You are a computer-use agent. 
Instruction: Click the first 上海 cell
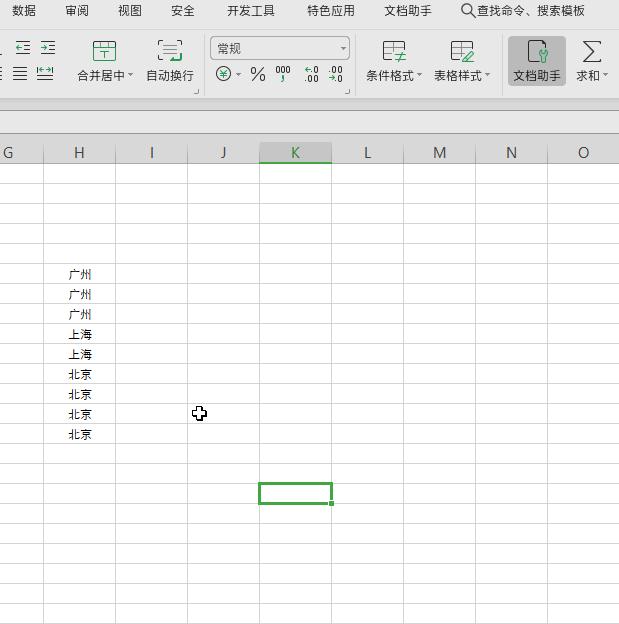[x=79, y=334]
